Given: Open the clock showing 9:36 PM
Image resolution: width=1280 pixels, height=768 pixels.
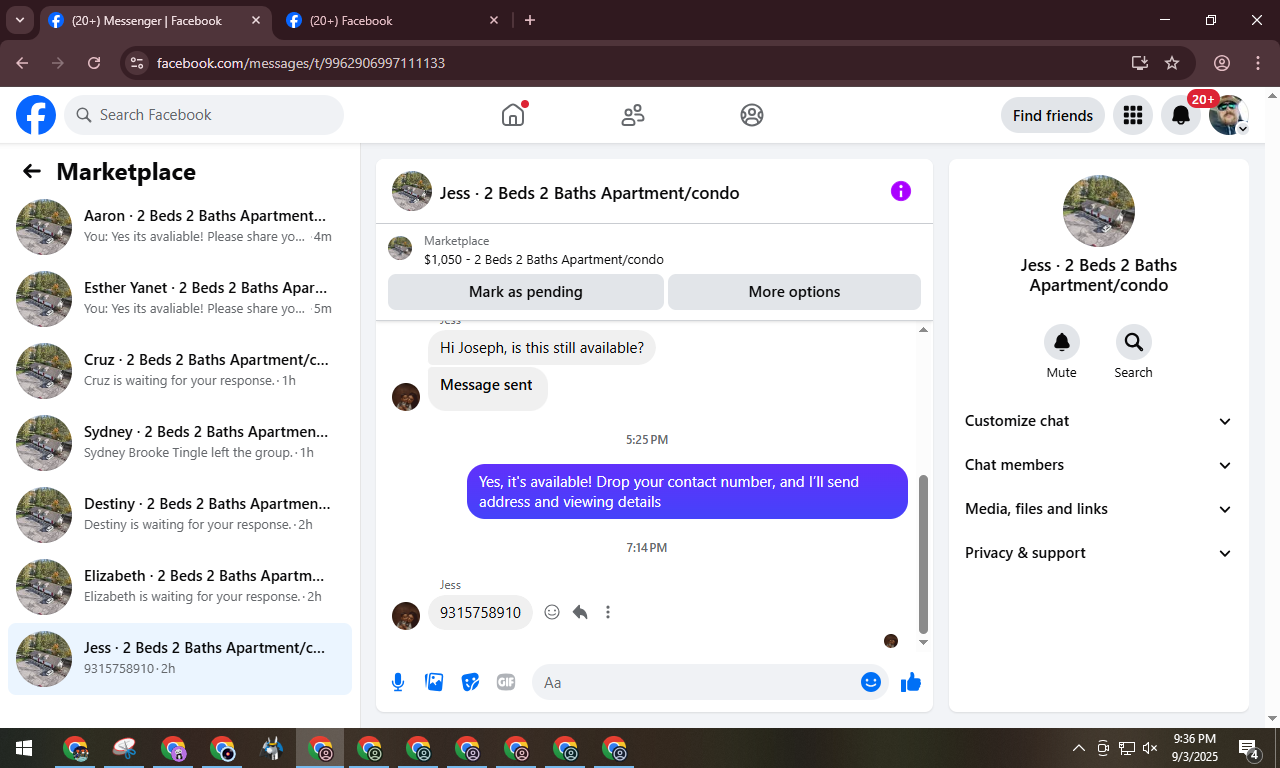Looking at the screenshot, I should point(1194,748).
